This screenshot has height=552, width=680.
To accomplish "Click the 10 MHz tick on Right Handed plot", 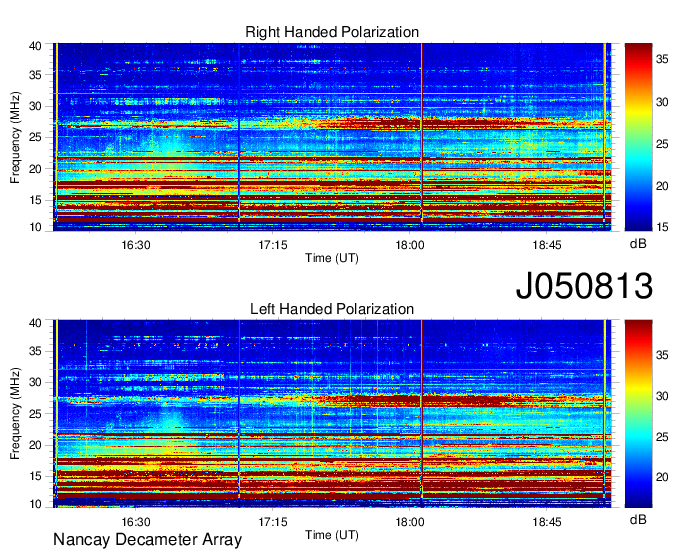I will pos(35,227).
